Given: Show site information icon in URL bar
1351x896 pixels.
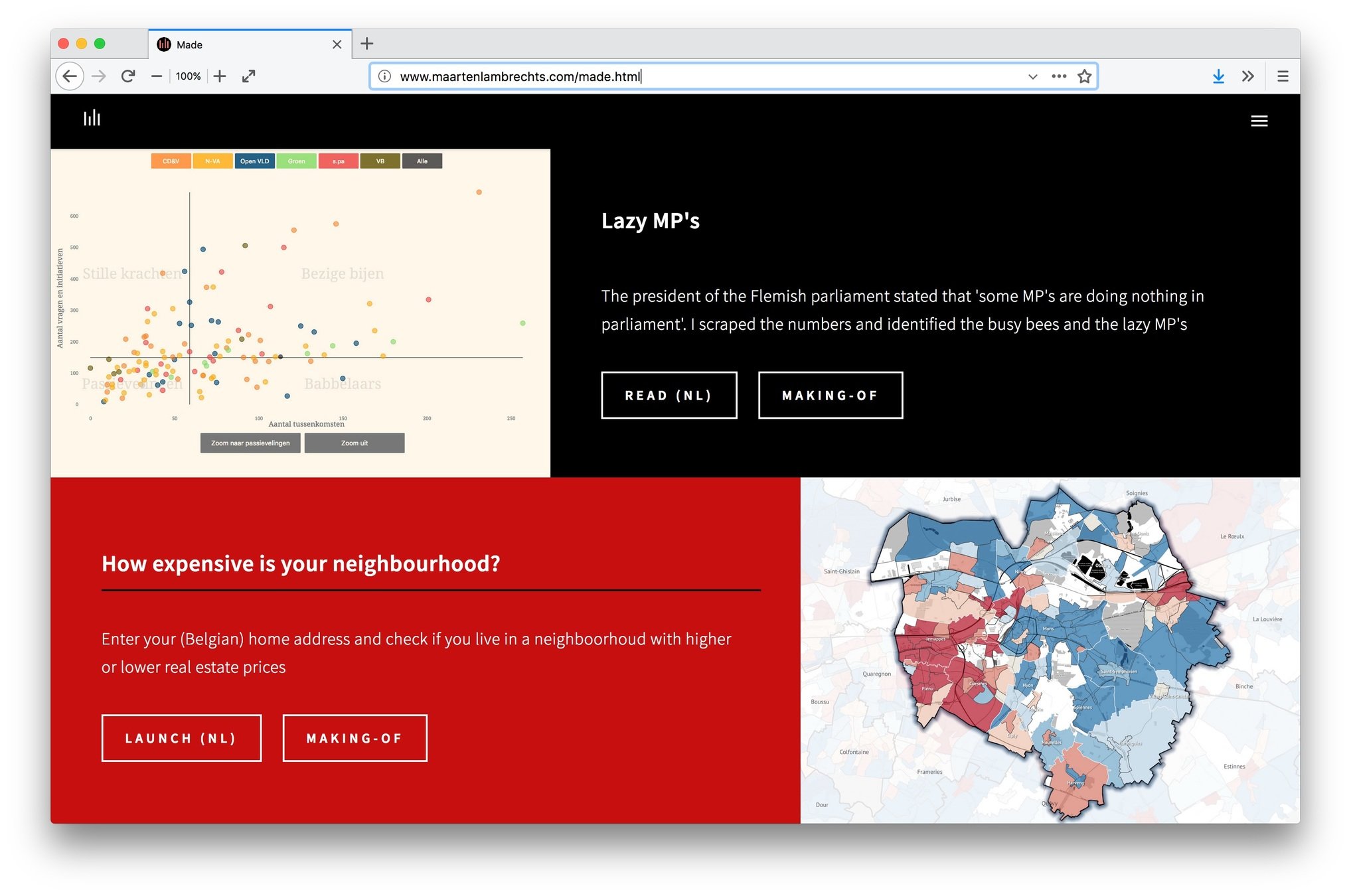Looking at the screenshot, I should pos(384,76).
